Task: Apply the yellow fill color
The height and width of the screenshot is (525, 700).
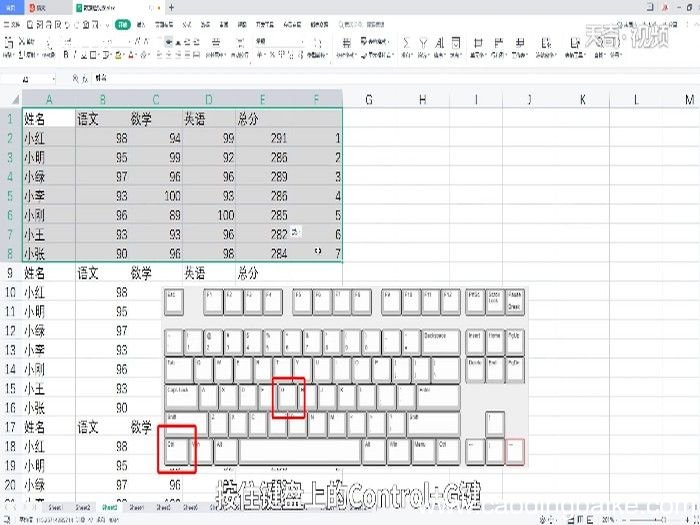Action: (118, 55)
